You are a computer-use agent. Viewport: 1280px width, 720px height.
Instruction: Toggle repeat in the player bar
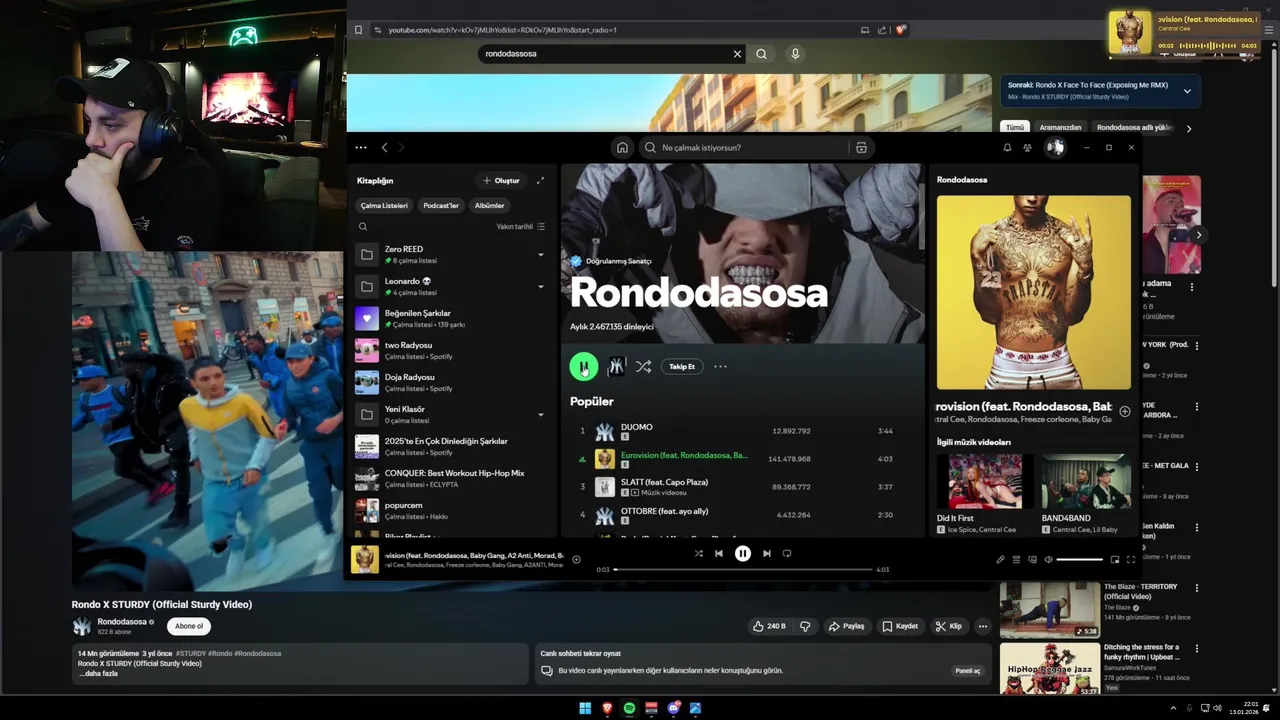(787, 554)
